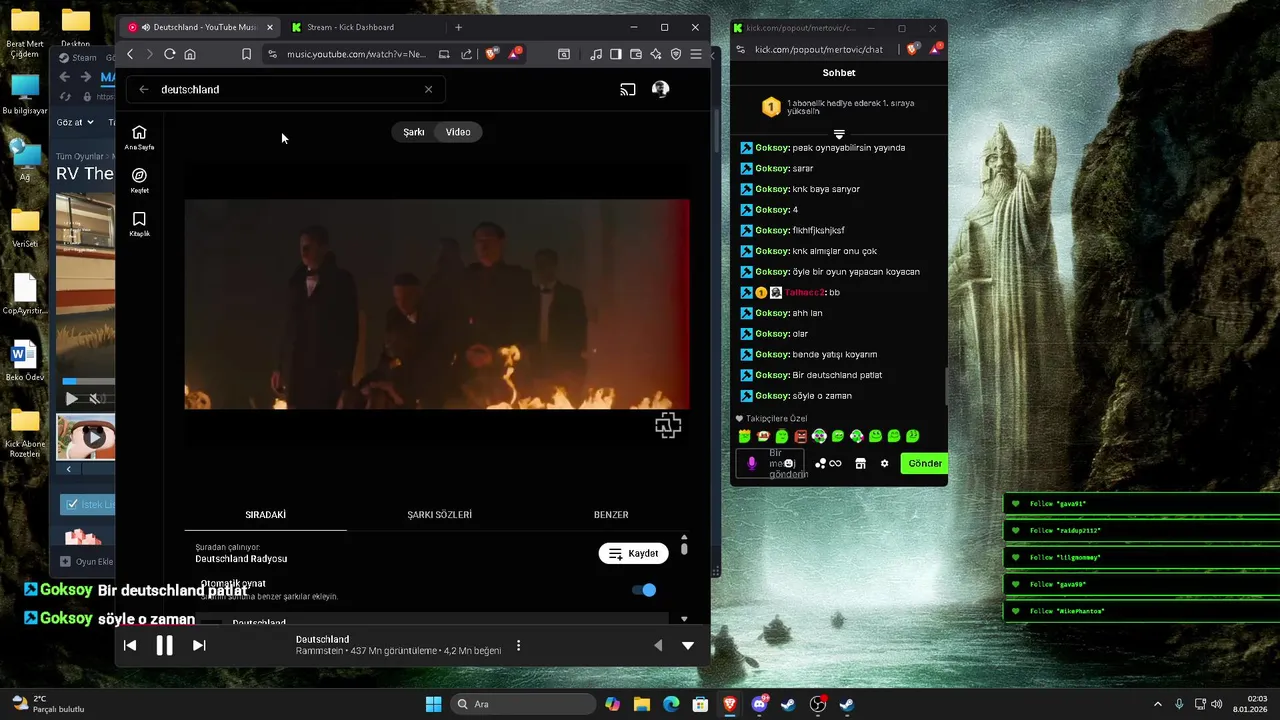This screenshot has width=1280, height=720.
Task: Open the browser hamburger menu
Action: (696, 54)
